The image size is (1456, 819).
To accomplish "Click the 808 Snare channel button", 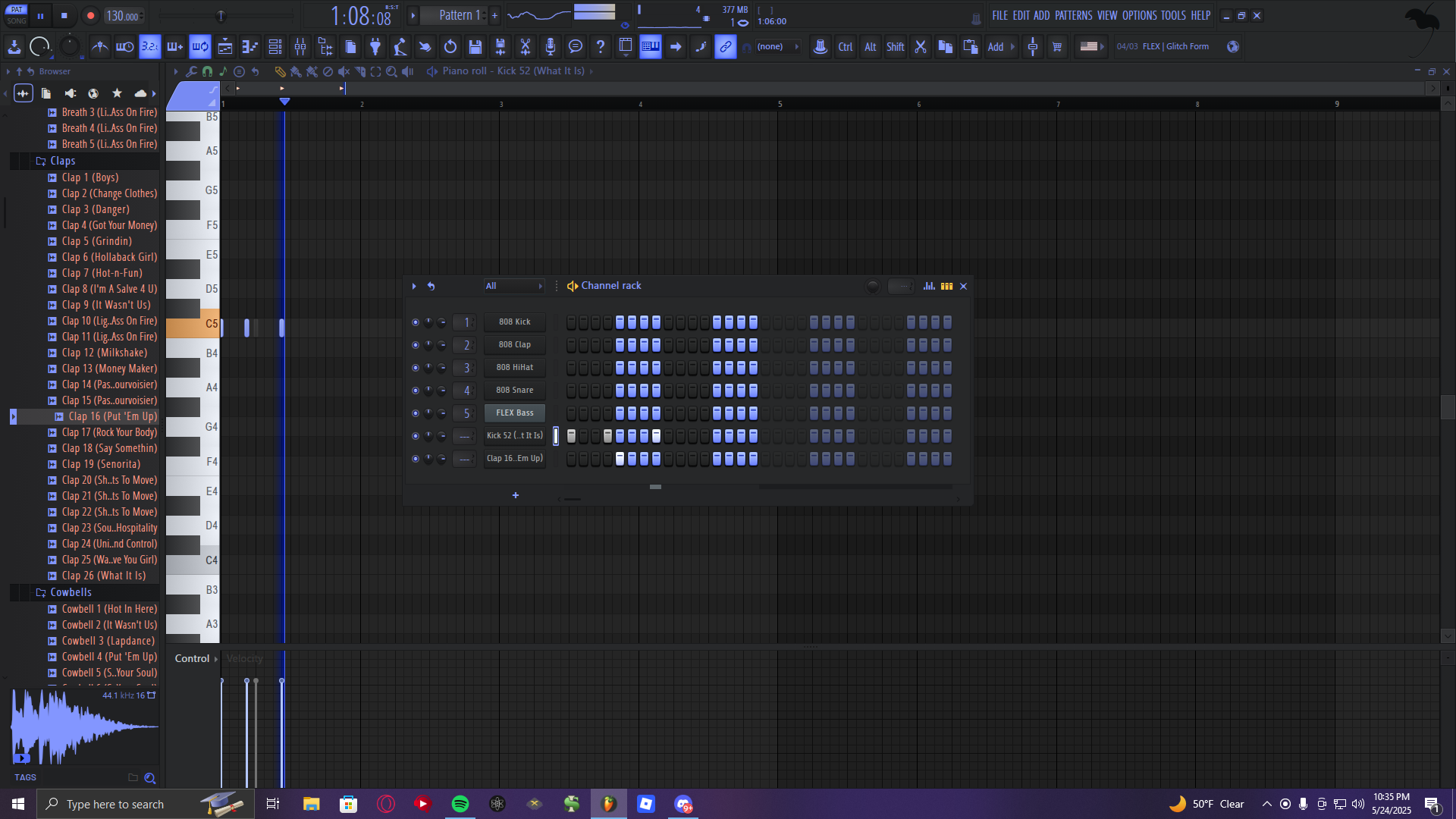I will [x=514, y=391].
